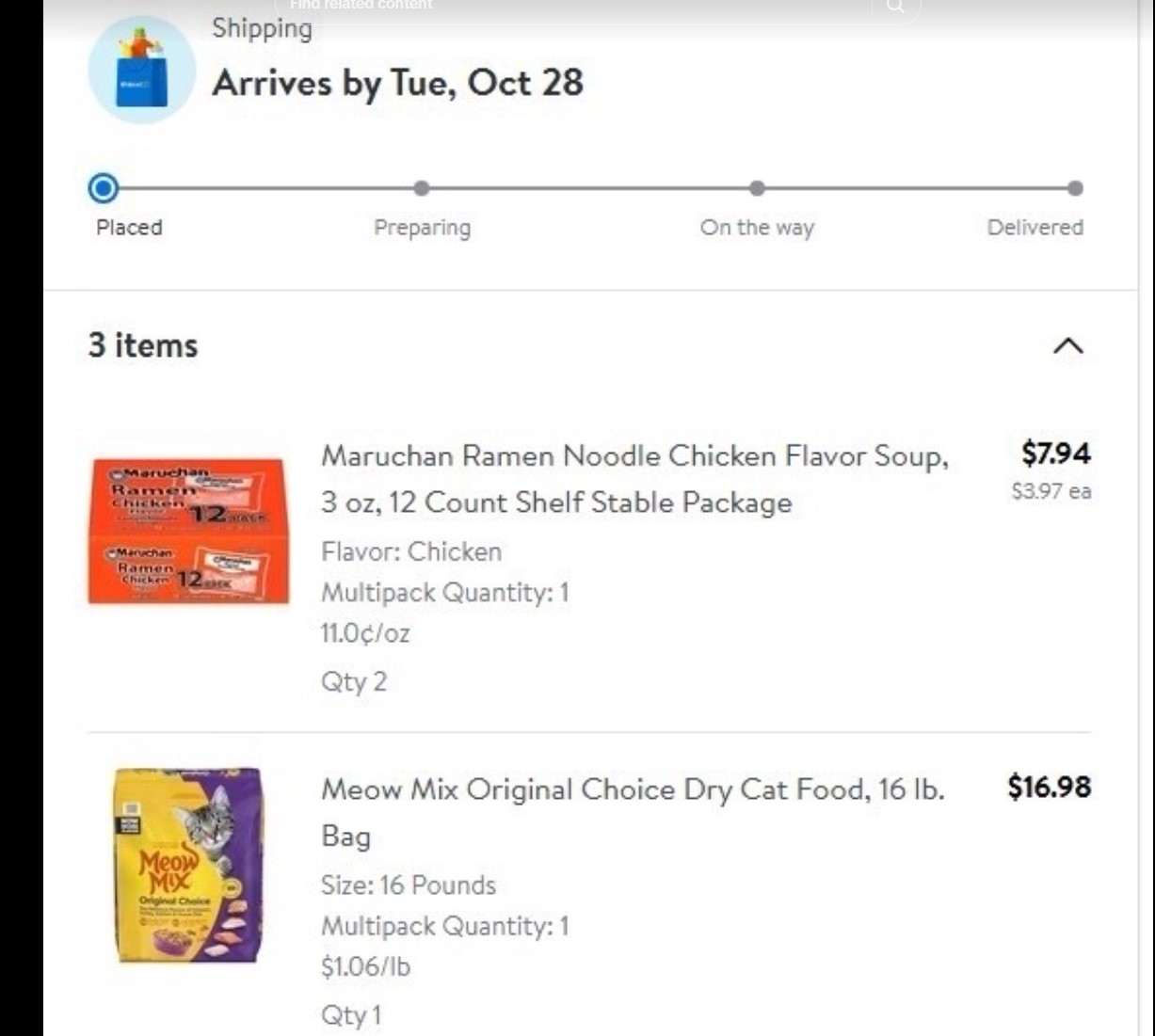Click the $16.98 cat food price
Viewport: 1155px width, 1036px height.
coord(1049,787)
